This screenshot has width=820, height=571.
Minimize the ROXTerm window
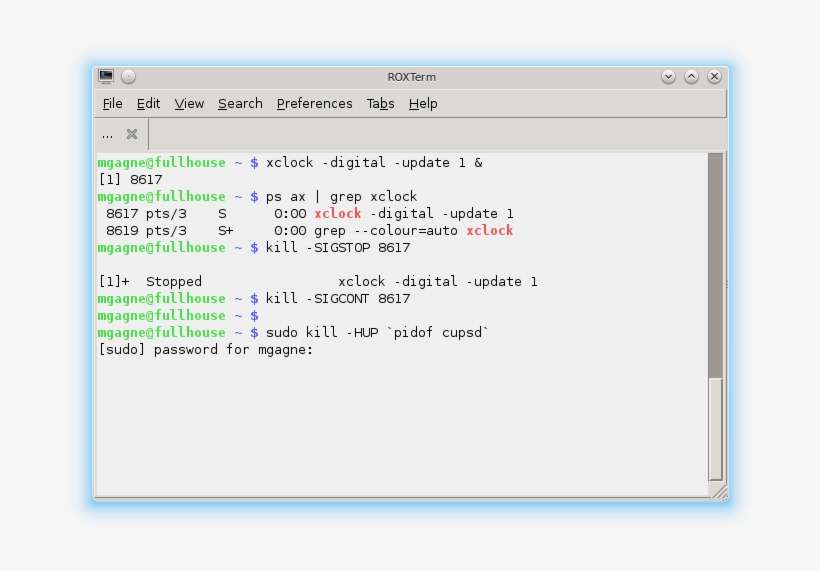tap(668, 77)
